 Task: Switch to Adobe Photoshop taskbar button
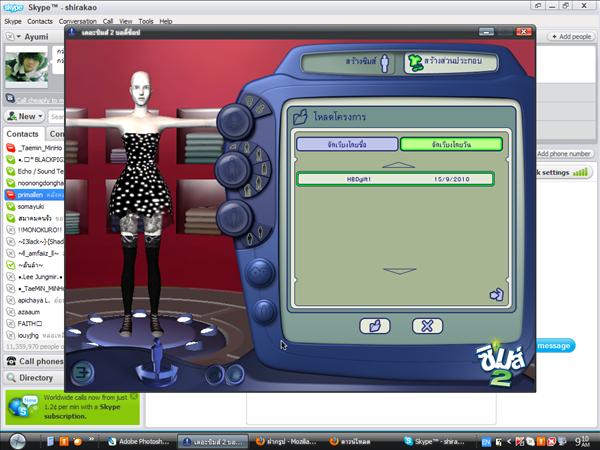(x=139, y=442)
